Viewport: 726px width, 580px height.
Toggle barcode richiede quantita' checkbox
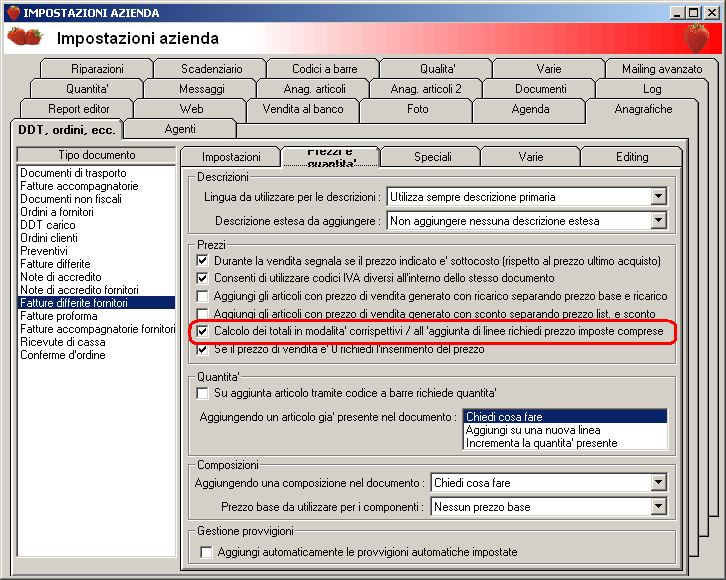tap(202, 393)
